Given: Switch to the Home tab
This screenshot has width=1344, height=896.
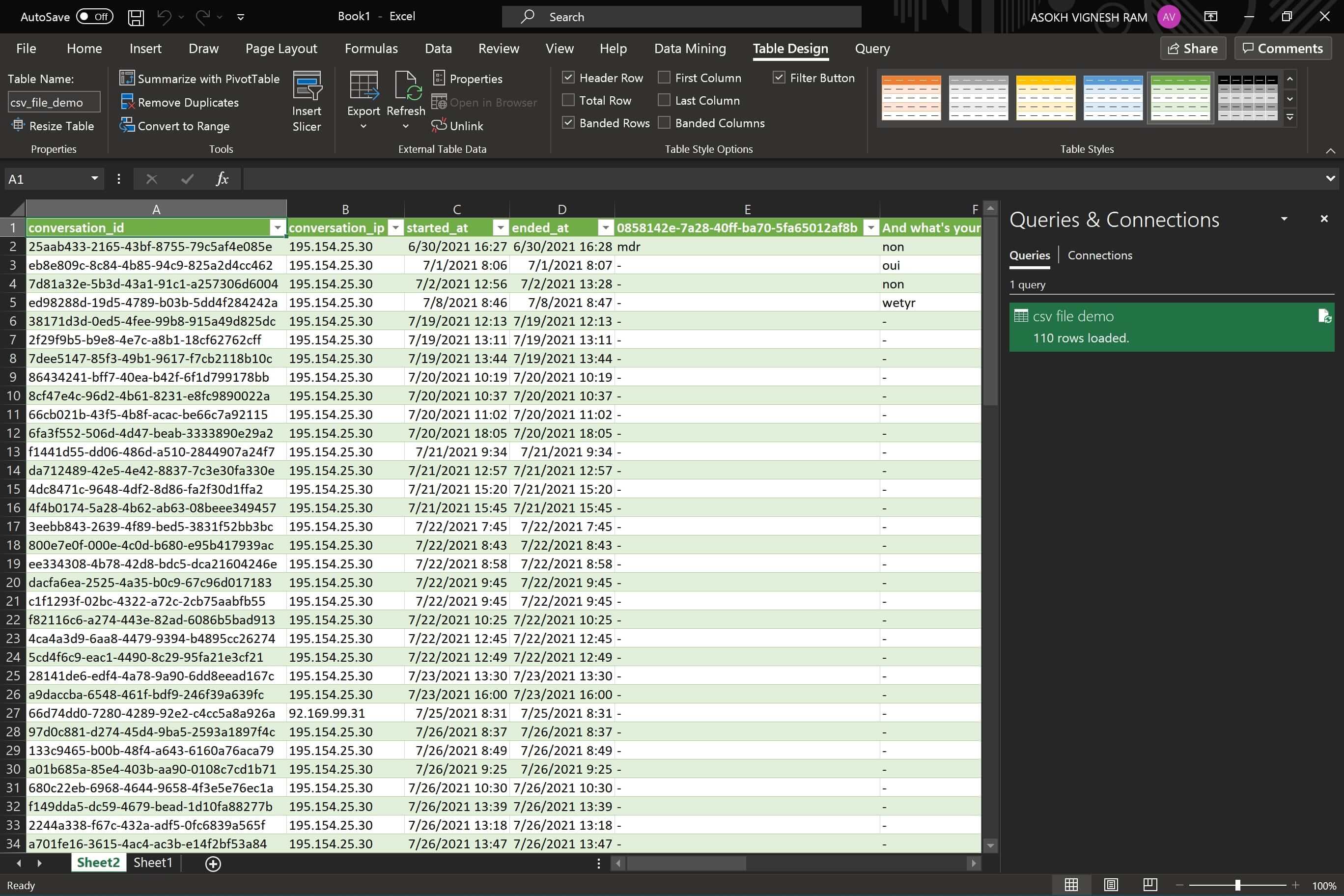Looking at the screenshot, I should point(84,49).
